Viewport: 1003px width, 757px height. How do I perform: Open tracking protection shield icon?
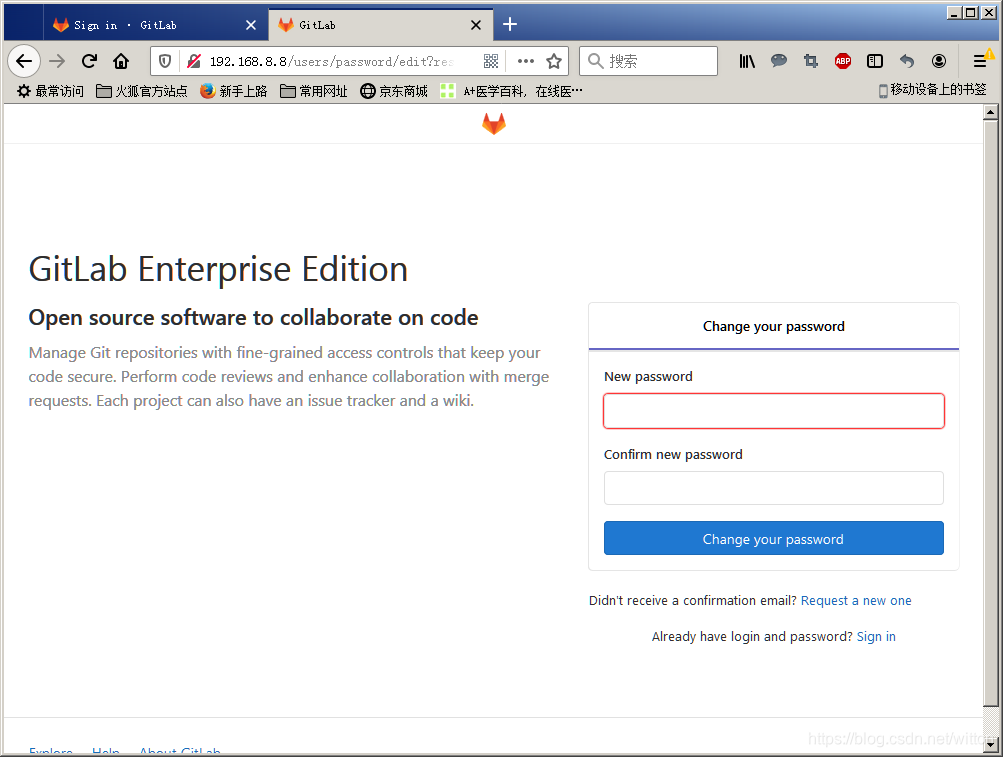165,61
